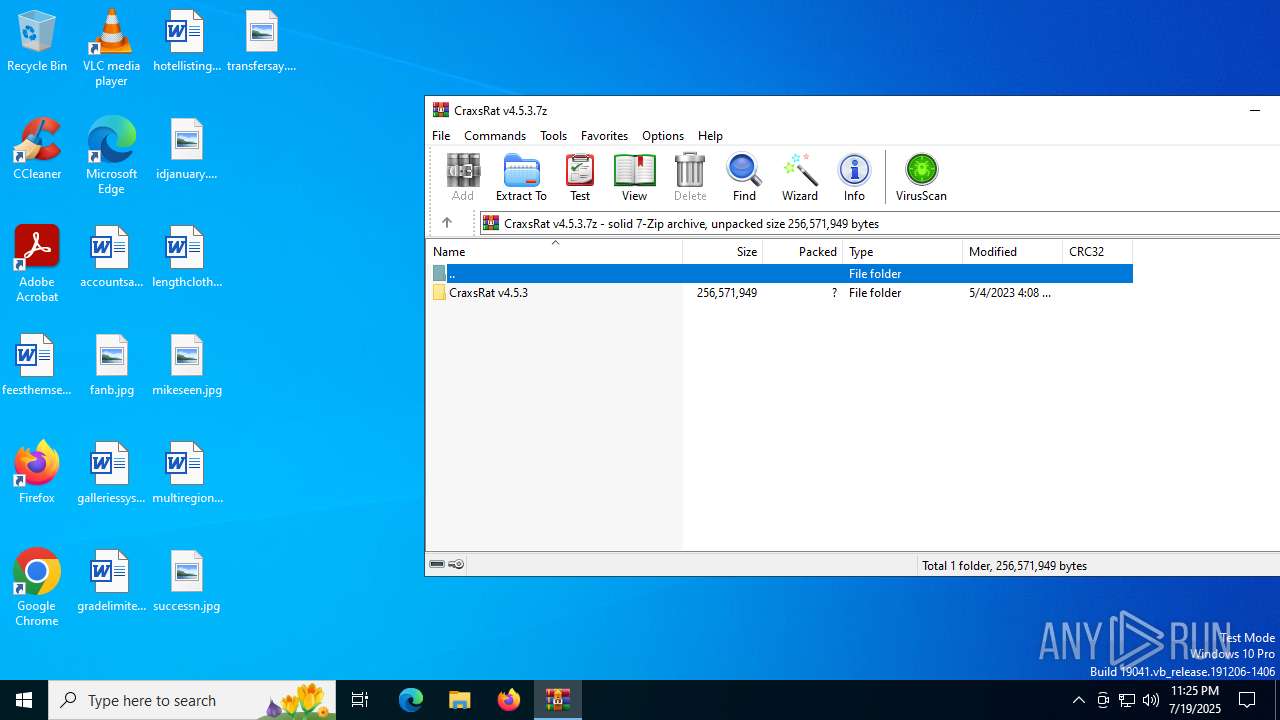Select the lengthcloth Word document

pyautogui.click(x=186, y=257)
